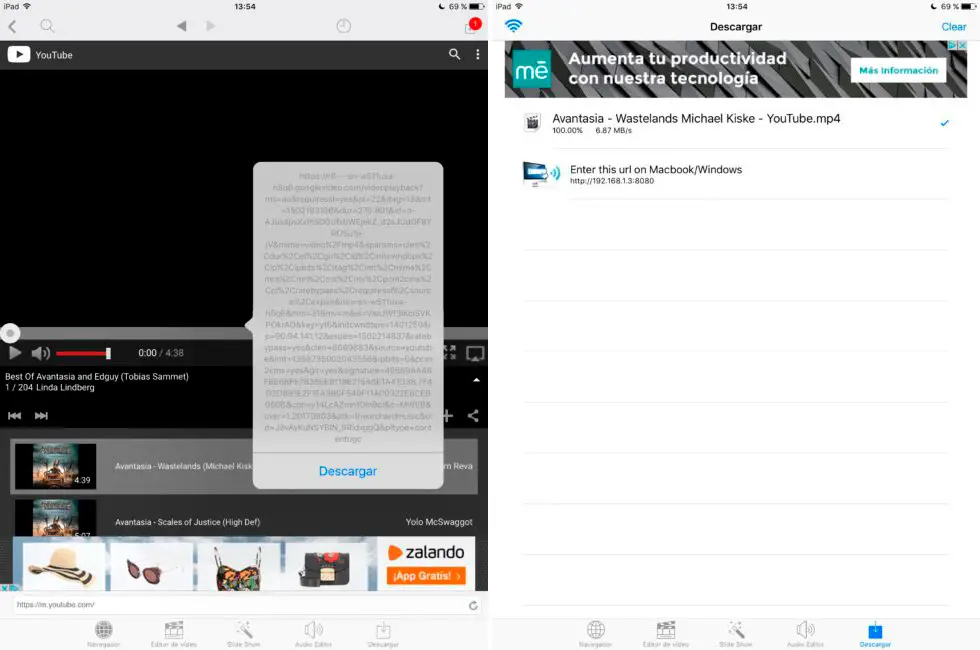The height and width of the screenshot is (650, 980).
Task: Select active Descargar tab in right window
Action: pyautogui.click(x=875, y=634)
